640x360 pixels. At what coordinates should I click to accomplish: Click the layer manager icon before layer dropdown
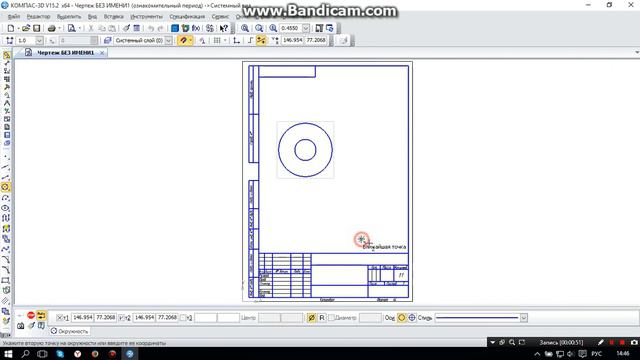pyautogui.click(x=107, y=40)
